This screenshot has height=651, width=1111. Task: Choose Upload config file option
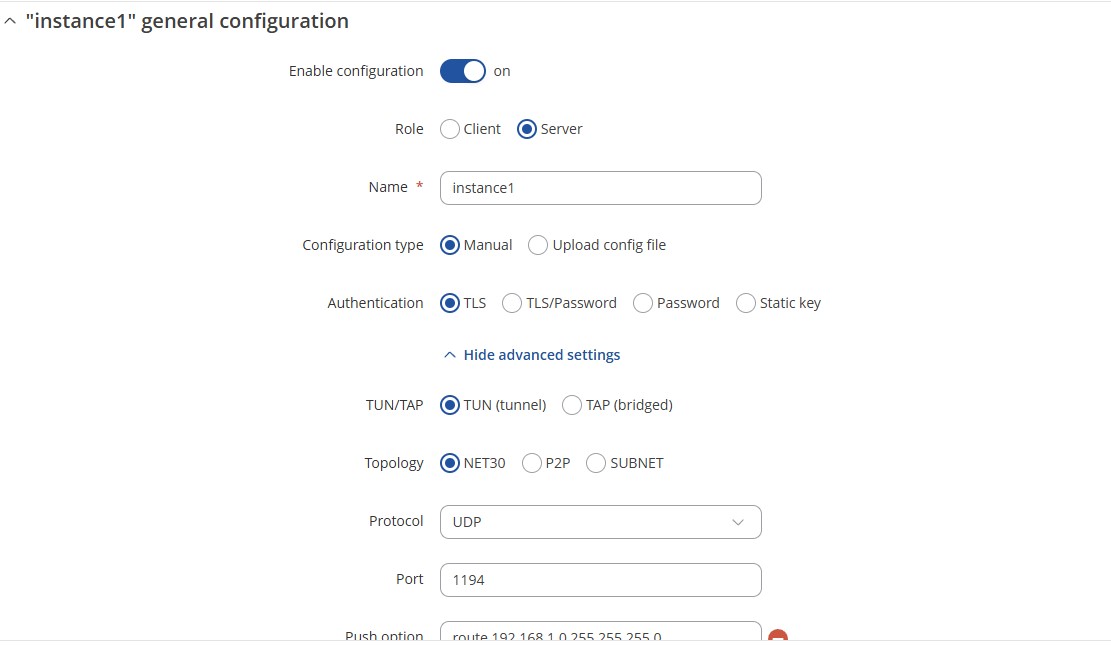538,245
